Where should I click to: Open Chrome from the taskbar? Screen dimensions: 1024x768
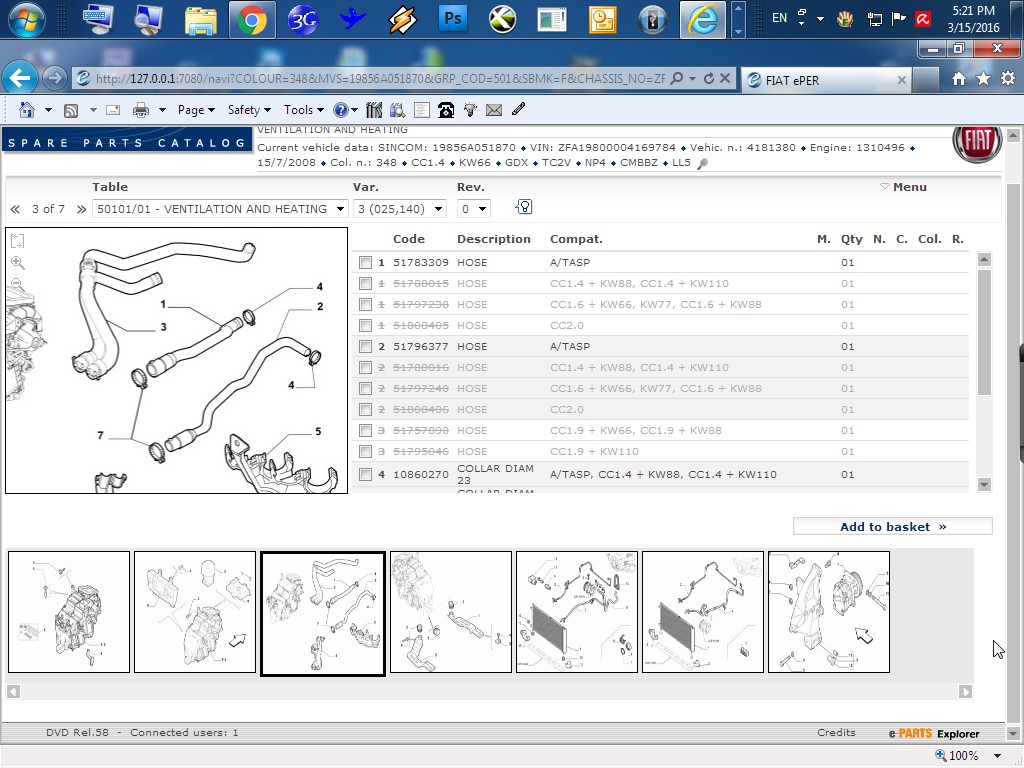point(251,20)
